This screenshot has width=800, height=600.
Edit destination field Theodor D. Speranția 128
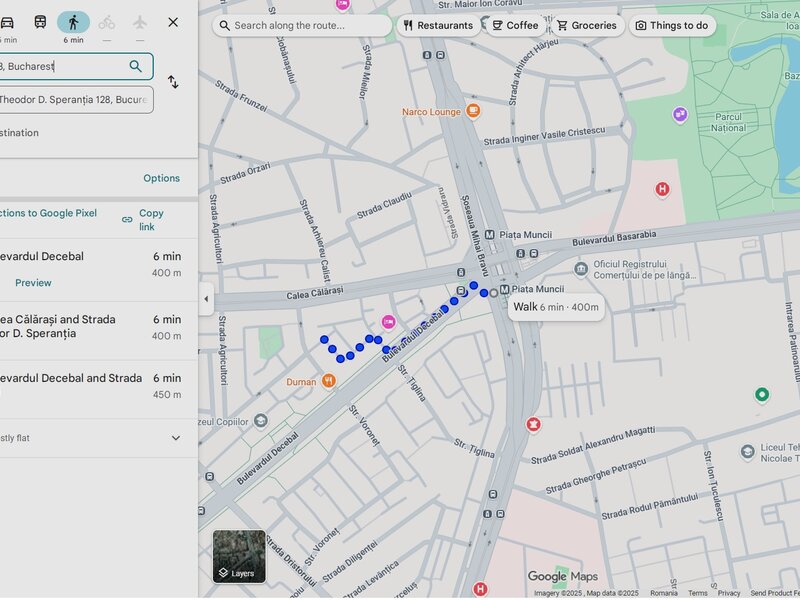(x=77, y=100)
